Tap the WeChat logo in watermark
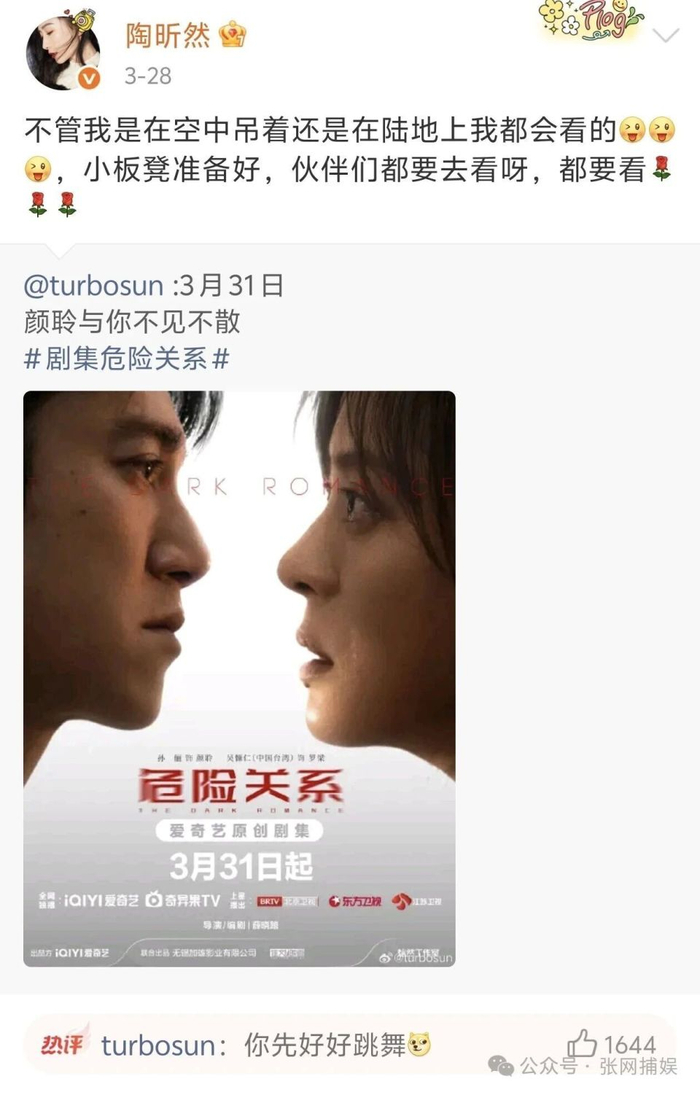This screenshot has height=1094, width=700. (x=500, y=1065)
